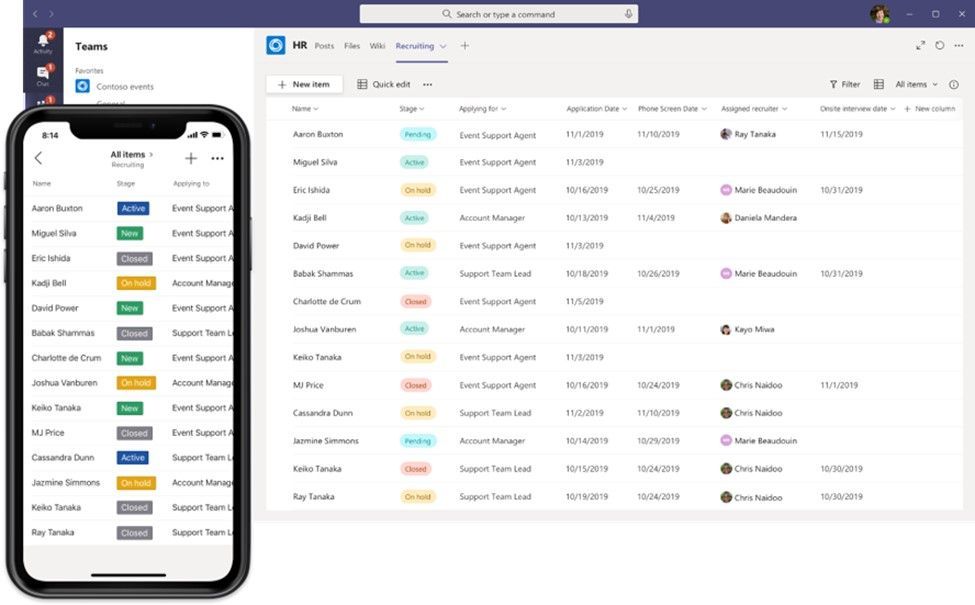Select Jazmine Simmons in desktop list
The width and height of the screenshot is (975, 605).
click(x=325, y=441)
